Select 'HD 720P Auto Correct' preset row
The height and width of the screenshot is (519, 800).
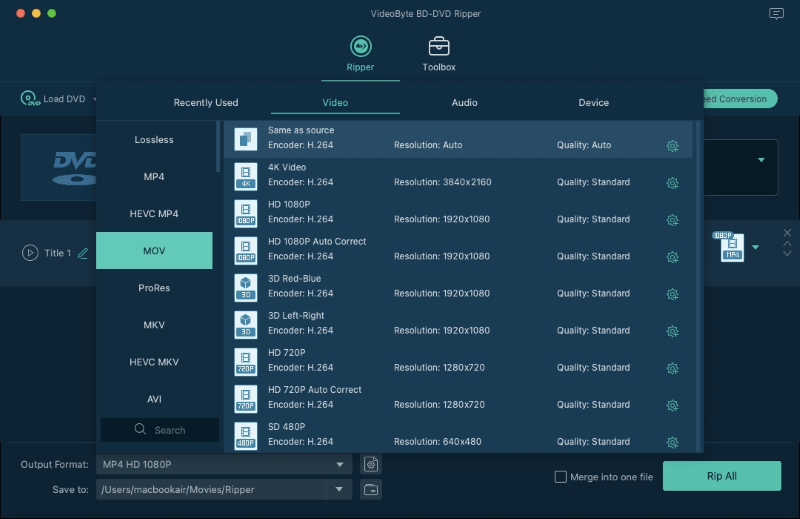(458, 399)
